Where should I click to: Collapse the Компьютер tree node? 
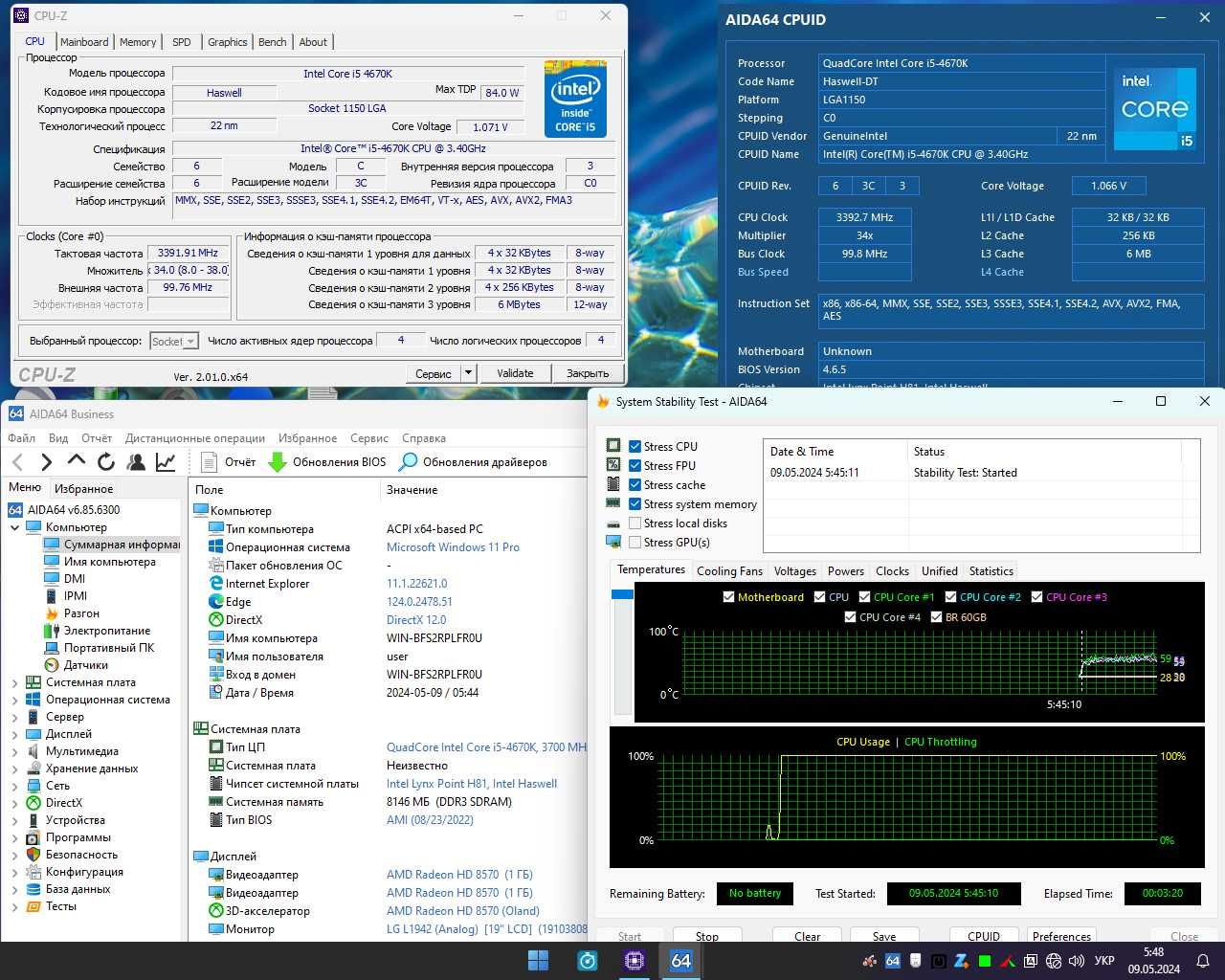tap(15, 527)
